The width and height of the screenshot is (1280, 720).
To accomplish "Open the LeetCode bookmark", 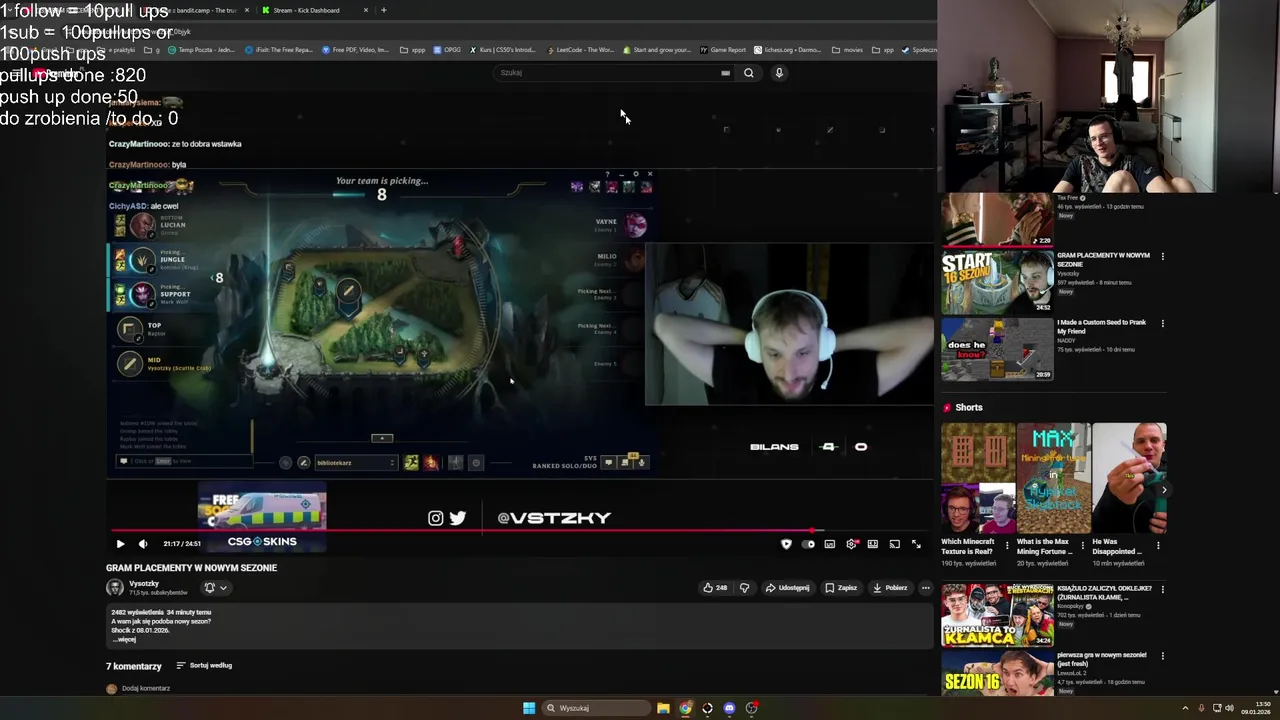I will (580, 50).
